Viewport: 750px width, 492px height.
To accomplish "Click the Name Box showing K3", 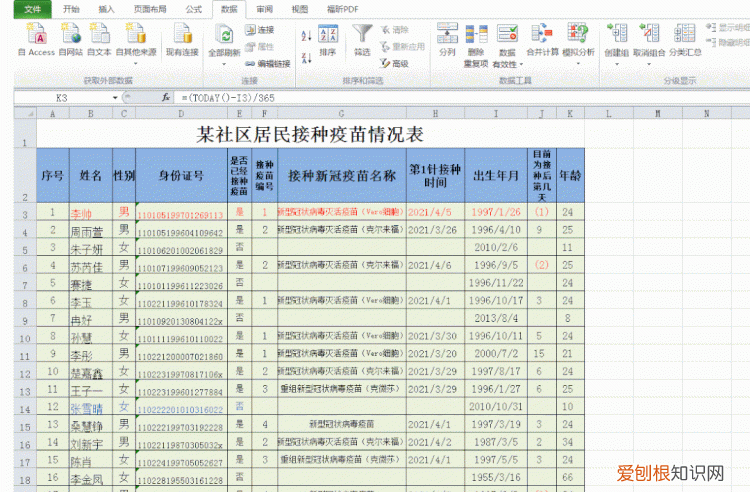I will (62, 98).
